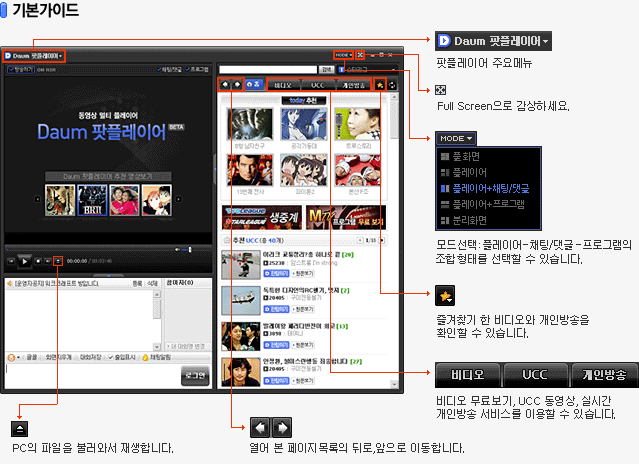Click the enlarged MODE dropdown button in the guide

coord(456,139)
